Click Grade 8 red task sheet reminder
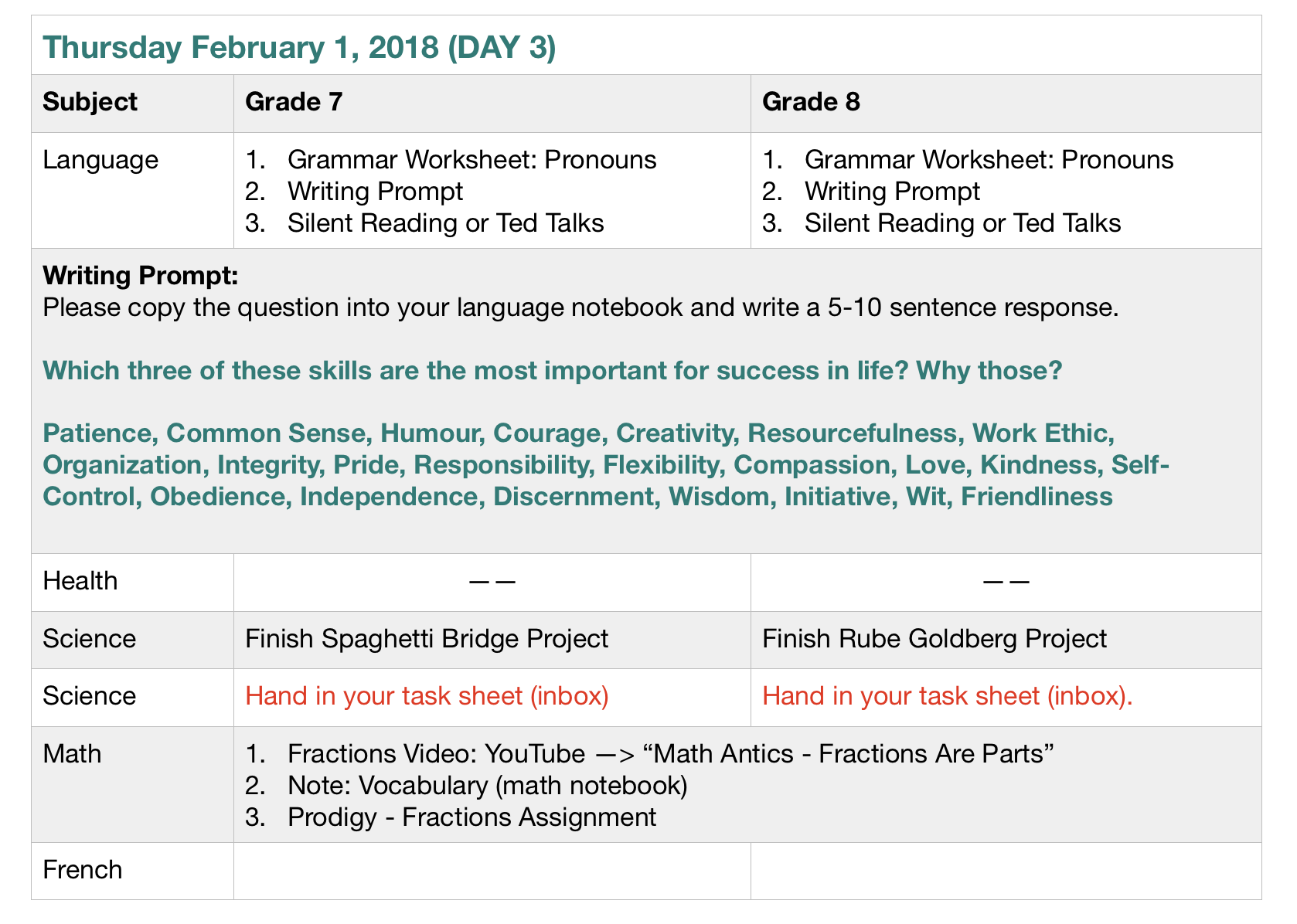Viewport: 1297px width, 924px height. (947, 696)
